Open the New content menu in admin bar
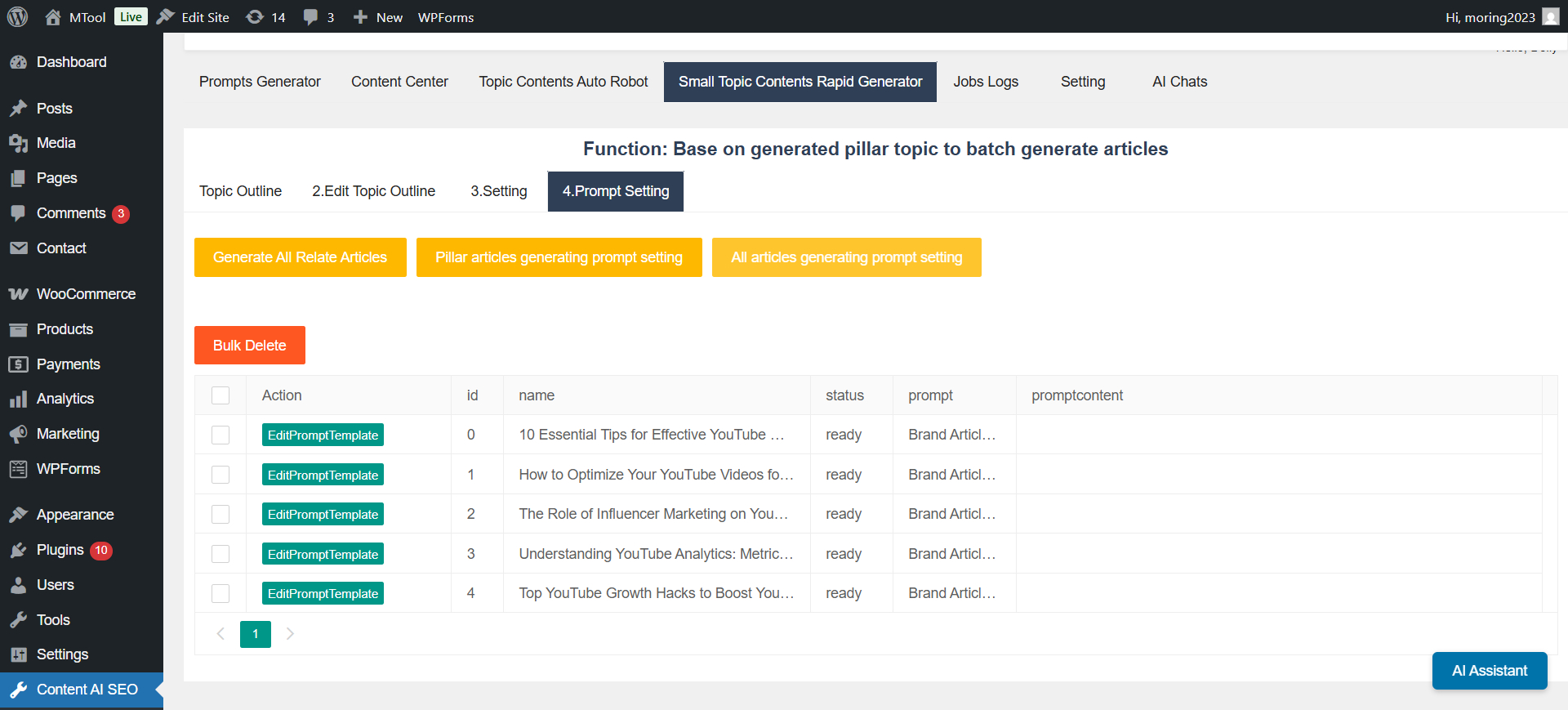The height and width of the screenshot is (710, 1568). coord(378,17)
